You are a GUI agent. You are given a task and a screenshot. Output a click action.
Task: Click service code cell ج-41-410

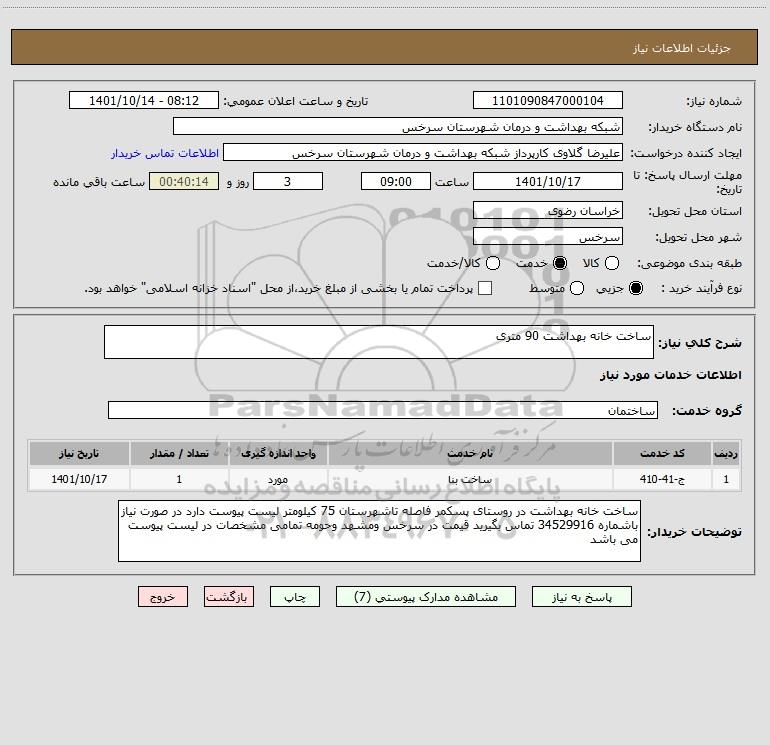[662, 479]
